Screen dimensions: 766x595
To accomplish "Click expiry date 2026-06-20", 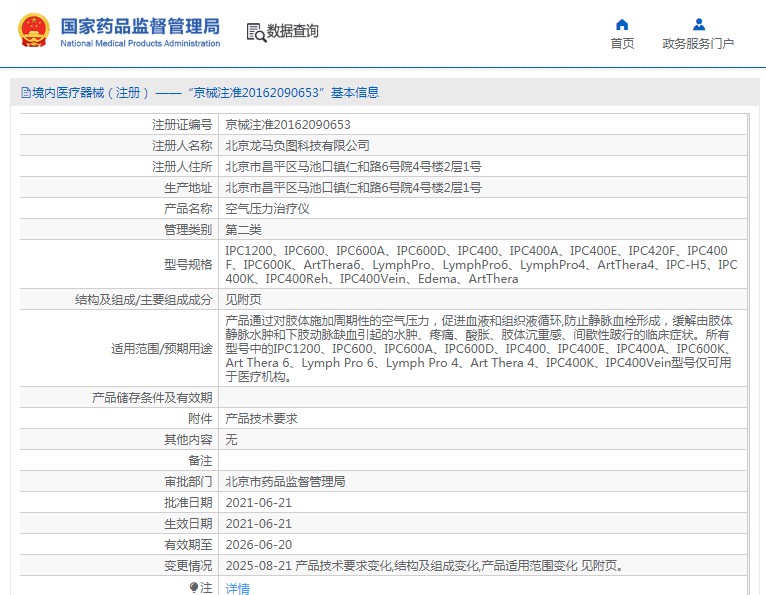I will [x=258, y=545].
